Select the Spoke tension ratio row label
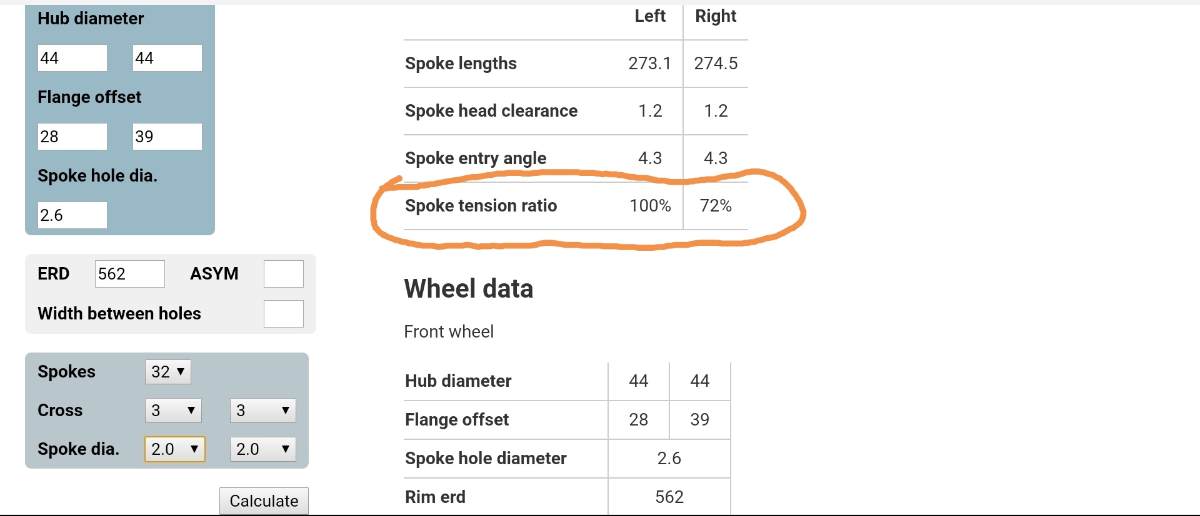This screenshot has height=516, width=1200. click(481, 205)
